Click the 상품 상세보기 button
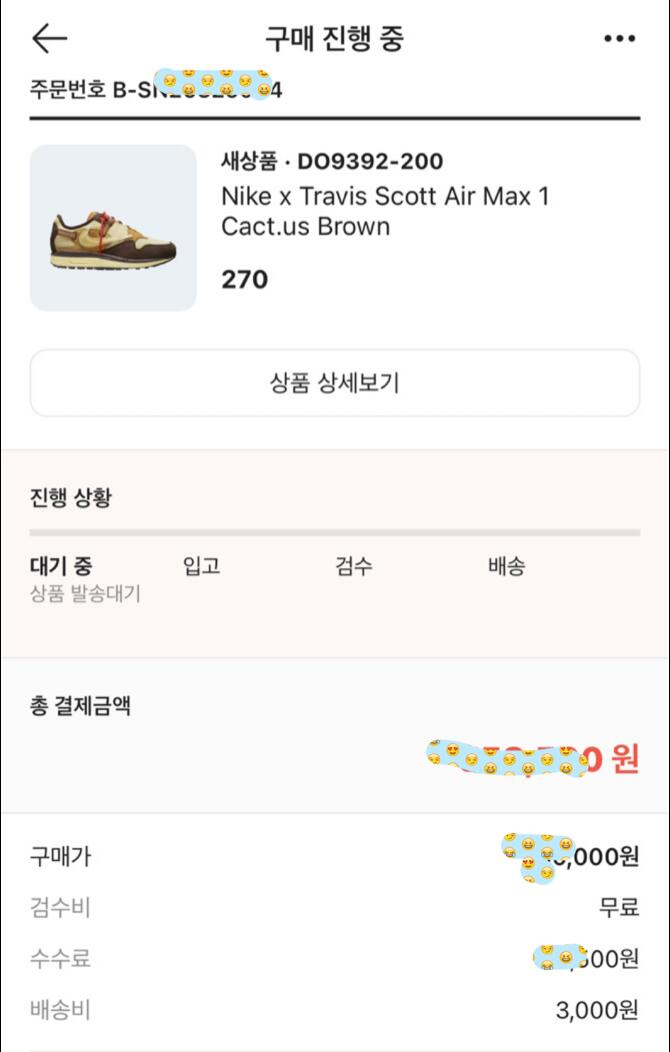The width and height of the screenshot is (670, 1052). [334, 383]
